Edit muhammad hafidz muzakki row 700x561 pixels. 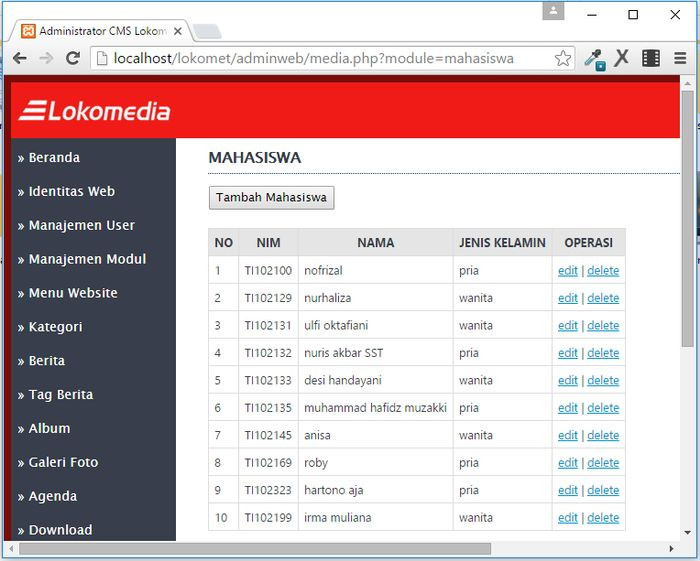pyautogui.click(x=568, y=408)
